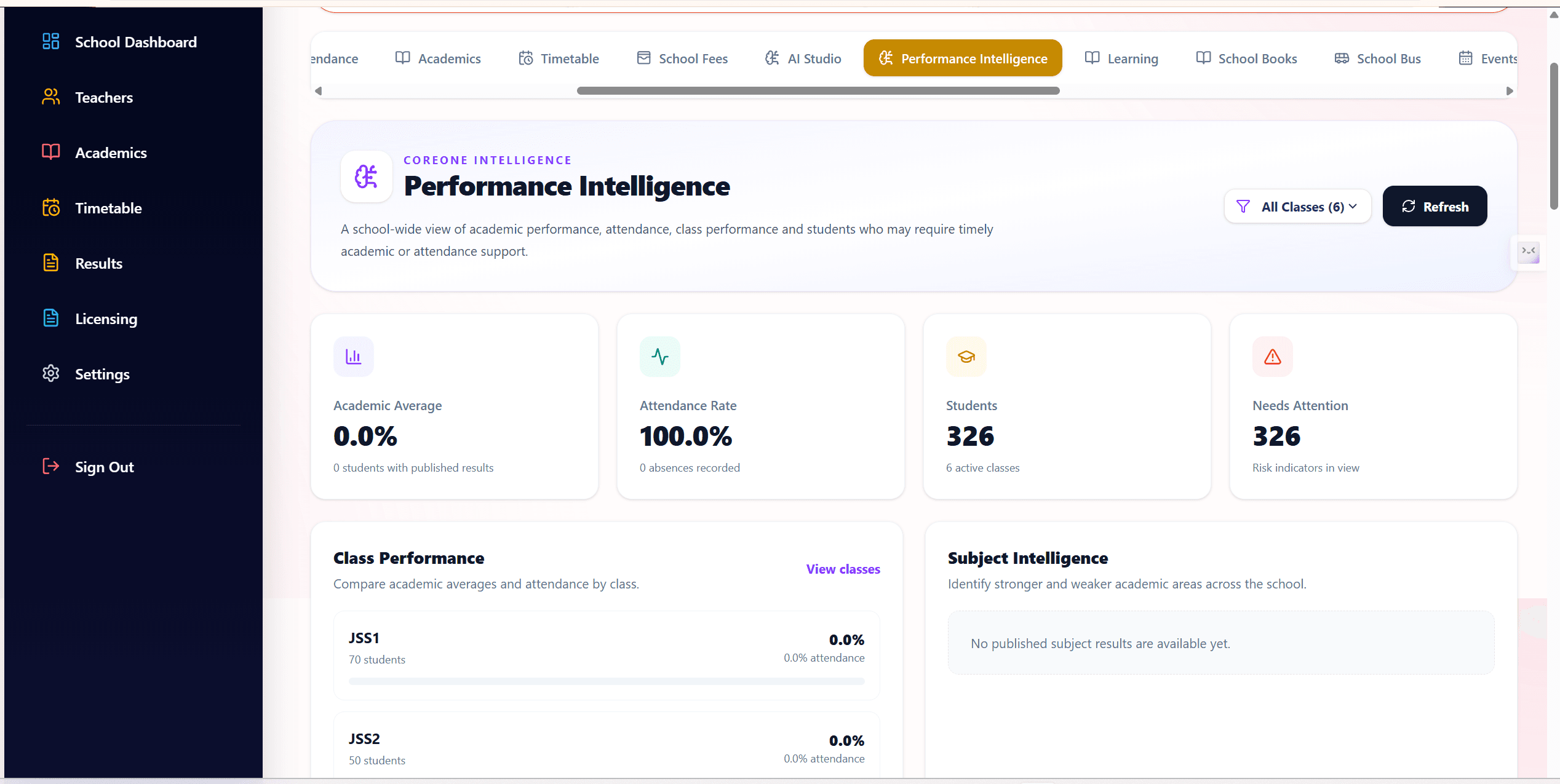Click '6 active classes' text
This screenshot has height=784, width=1560.
point(982,468)
